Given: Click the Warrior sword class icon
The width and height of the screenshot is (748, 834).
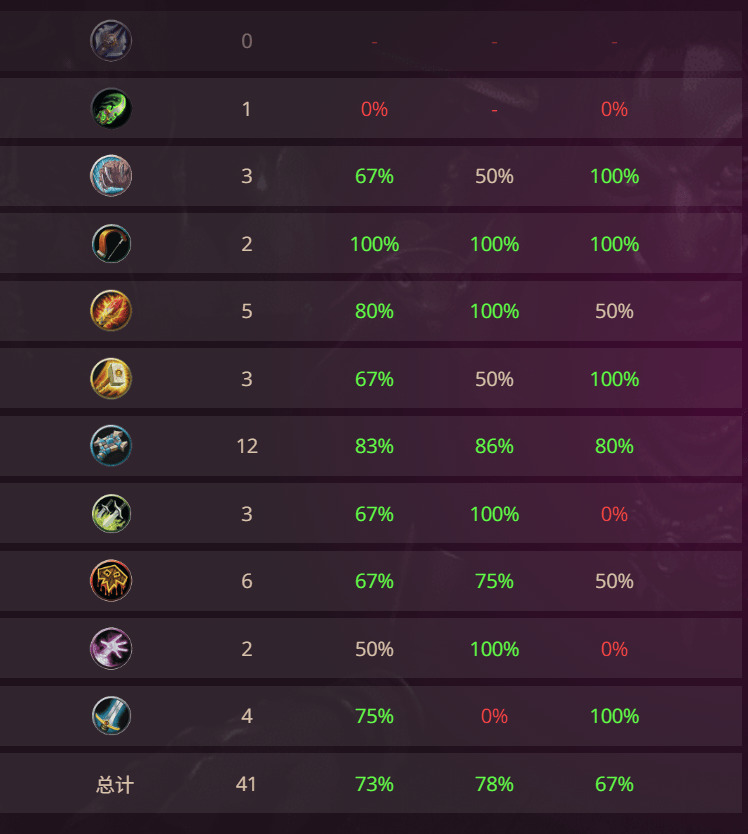Looking at the screenshot, I should pyautogui.click(x=111, y=716).
